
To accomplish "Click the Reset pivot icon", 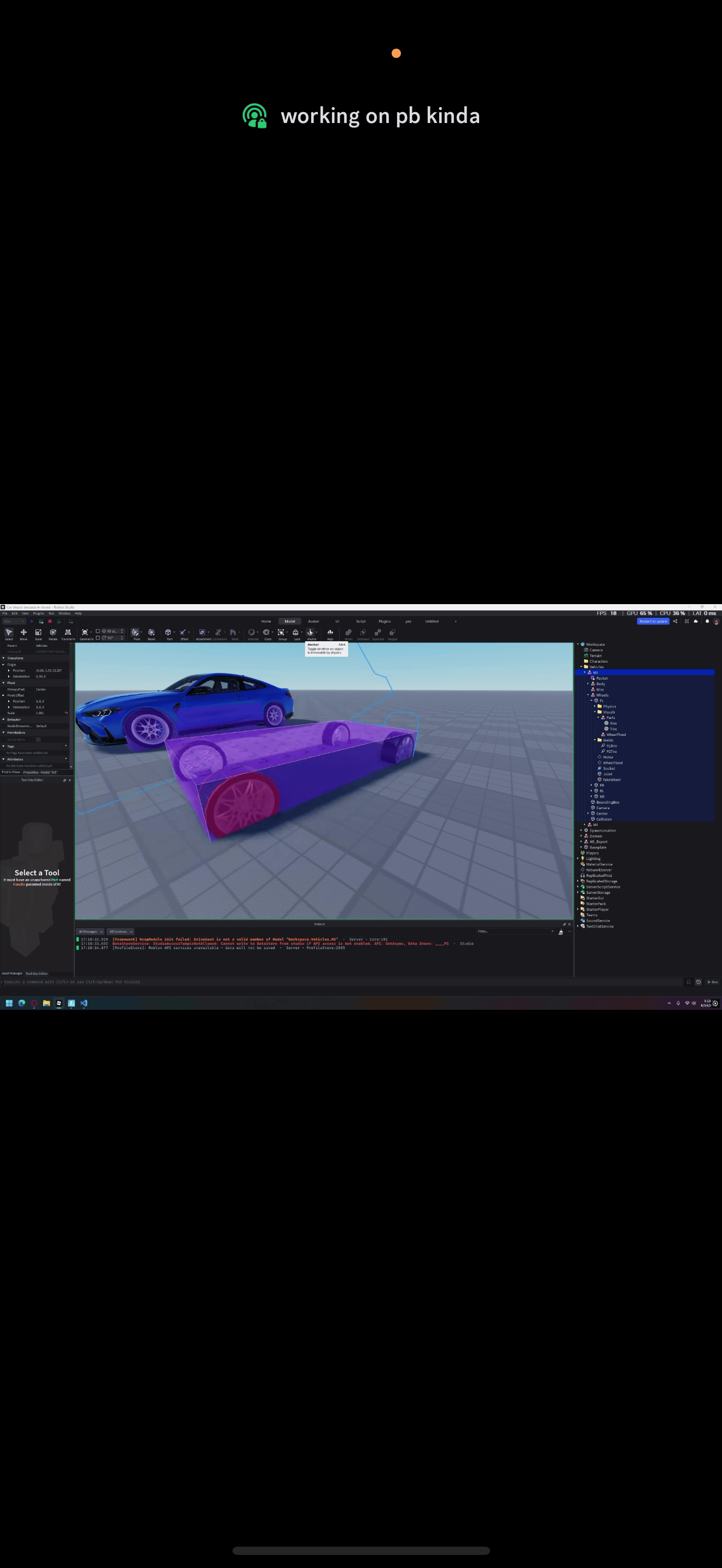I will [x=152, y=634].
